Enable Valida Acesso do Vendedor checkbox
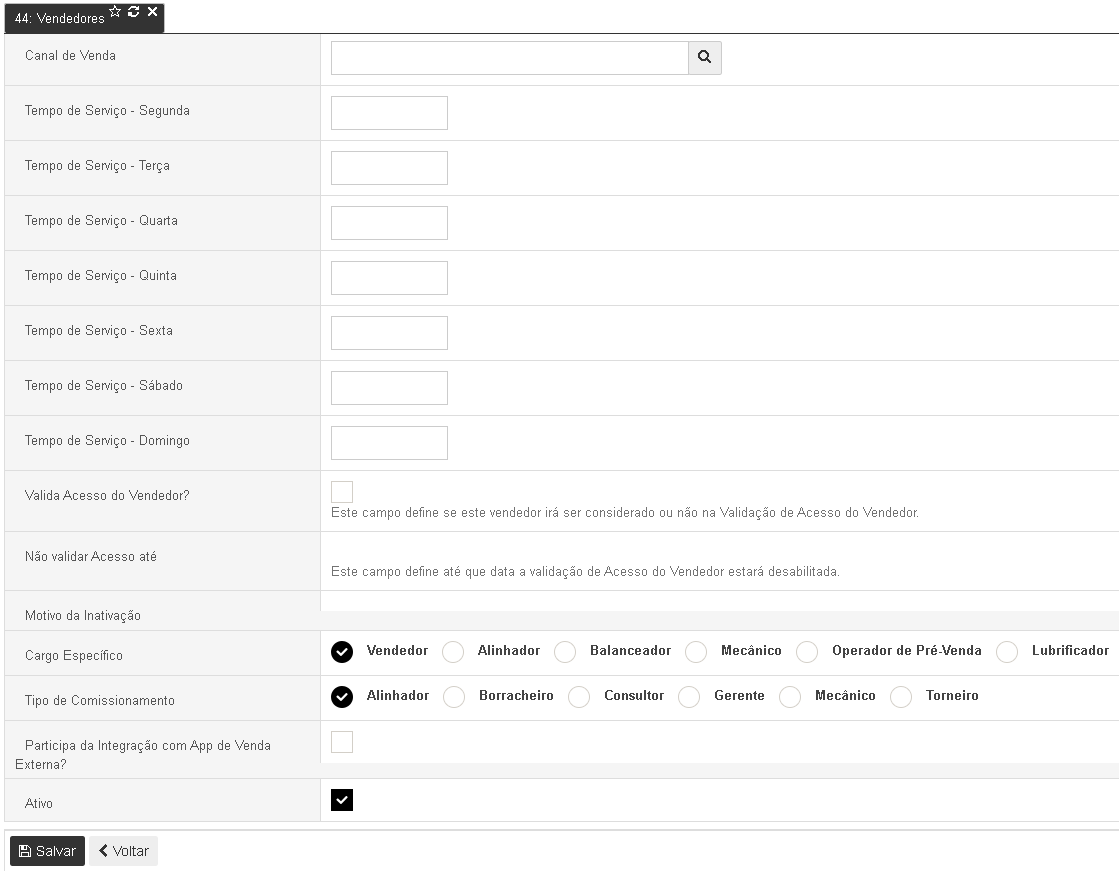Viewport: 1119px width, 871px height. click(x=342, y=492)
